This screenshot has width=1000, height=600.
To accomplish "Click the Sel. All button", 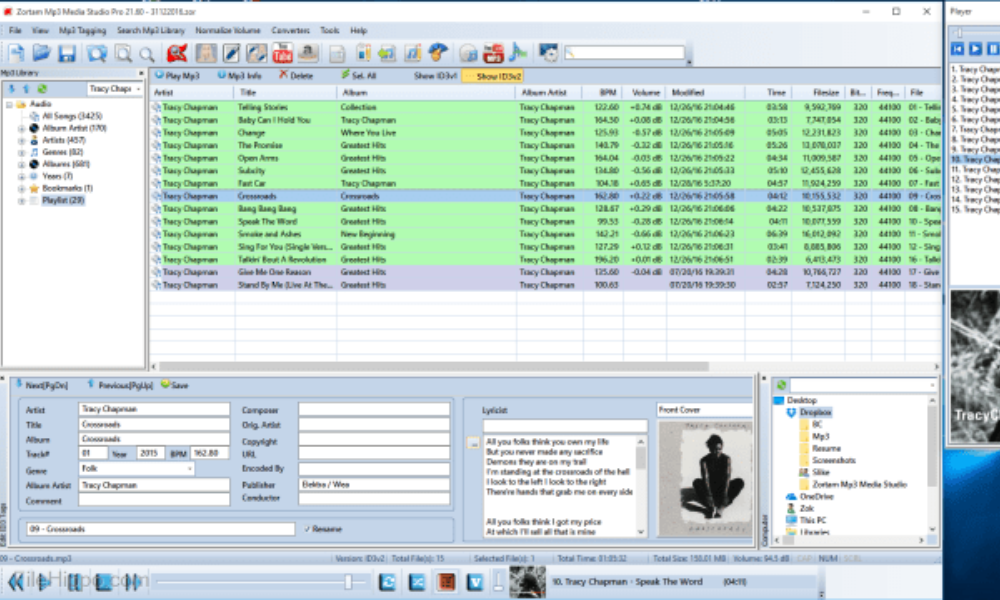I will (x=359, y=76).
